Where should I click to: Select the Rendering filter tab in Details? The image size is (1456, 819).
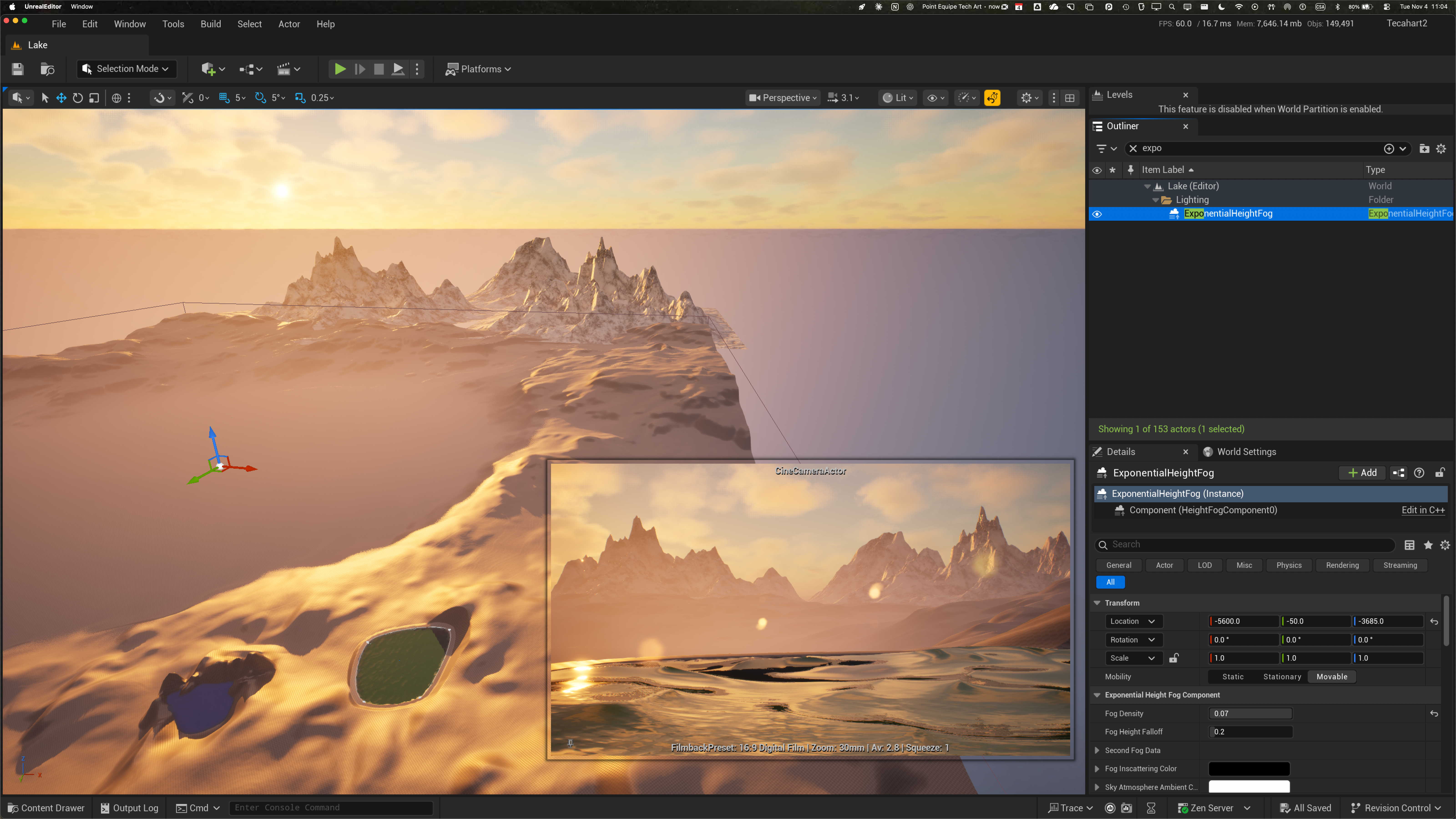(x=1342, y=565)
